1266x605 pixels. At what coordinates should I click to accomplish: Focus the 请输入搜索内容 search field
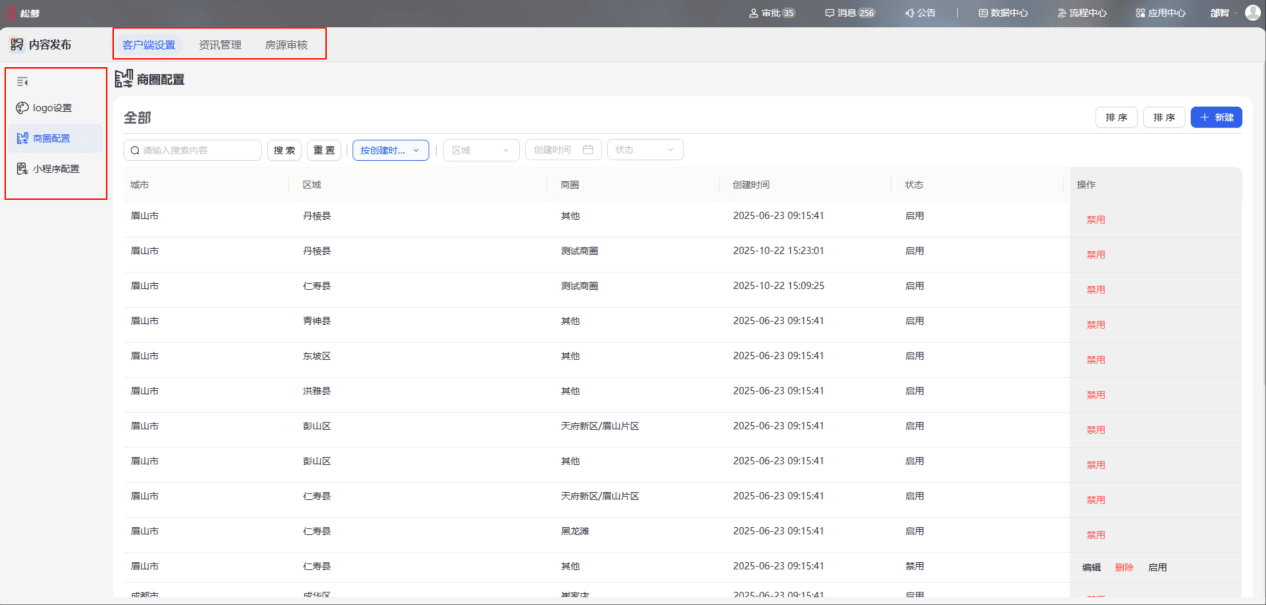(192, 150)
